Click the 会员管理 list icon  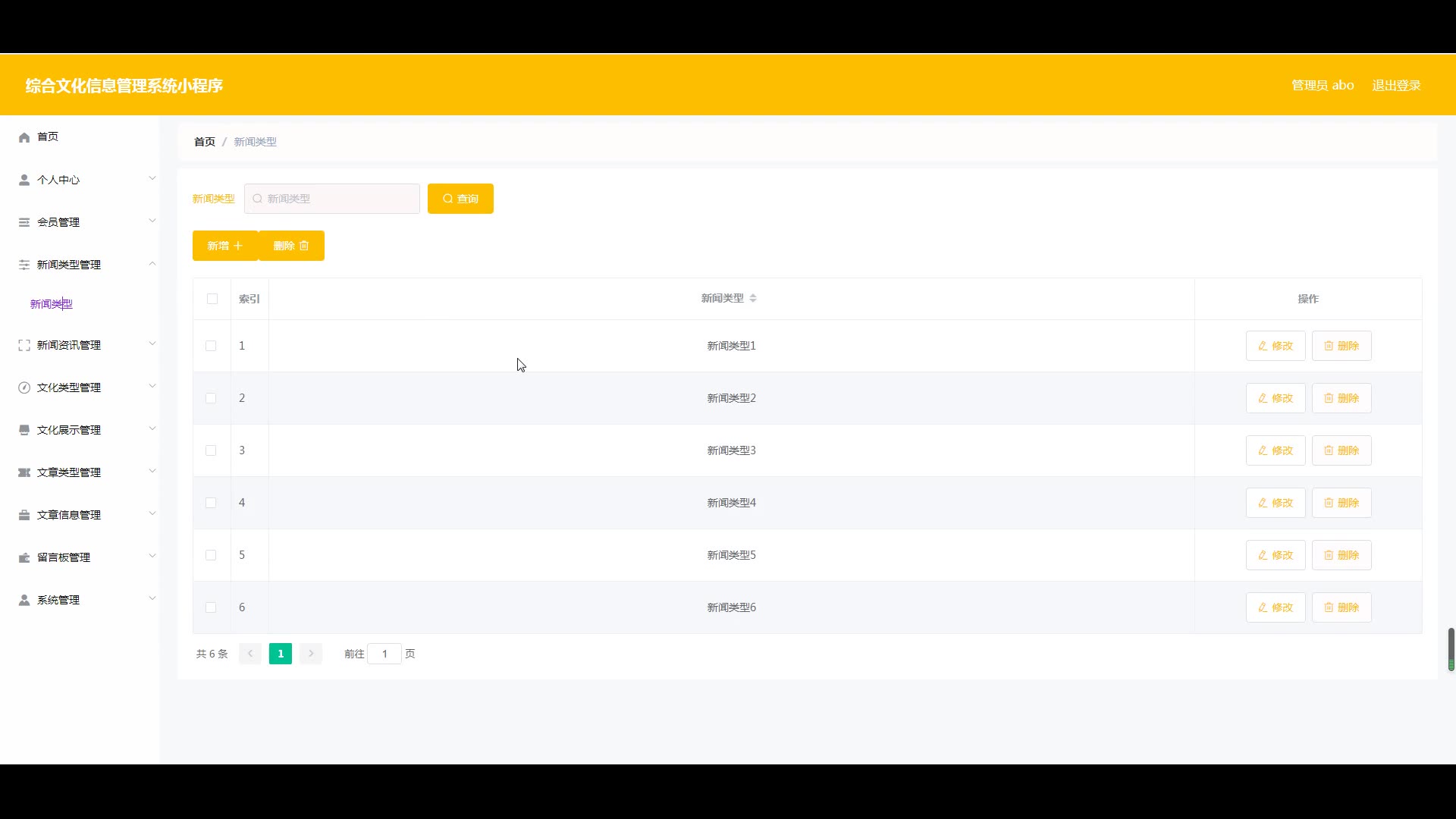(x=24, y=222)
